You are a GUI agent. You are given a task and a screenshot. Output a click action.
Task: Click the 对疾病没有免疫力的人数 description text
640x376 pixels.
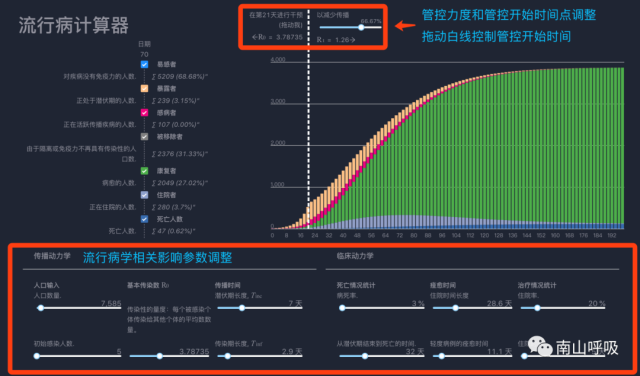100,76
